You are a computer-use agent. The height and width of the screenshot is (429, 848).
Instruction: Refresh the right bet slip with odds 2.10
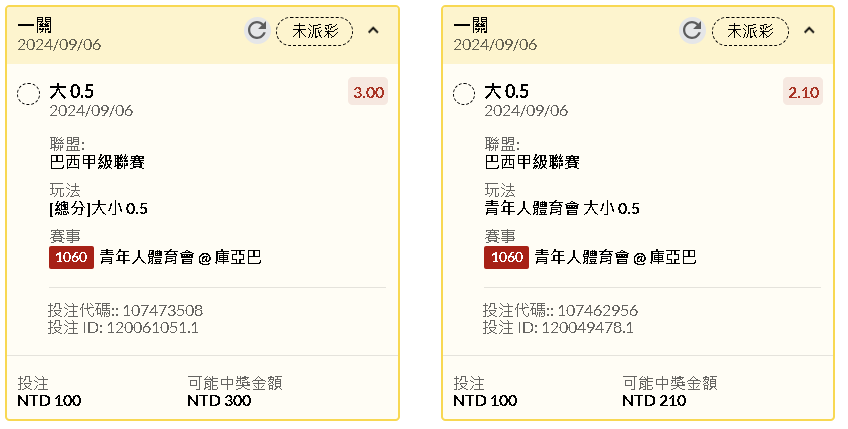692,30
